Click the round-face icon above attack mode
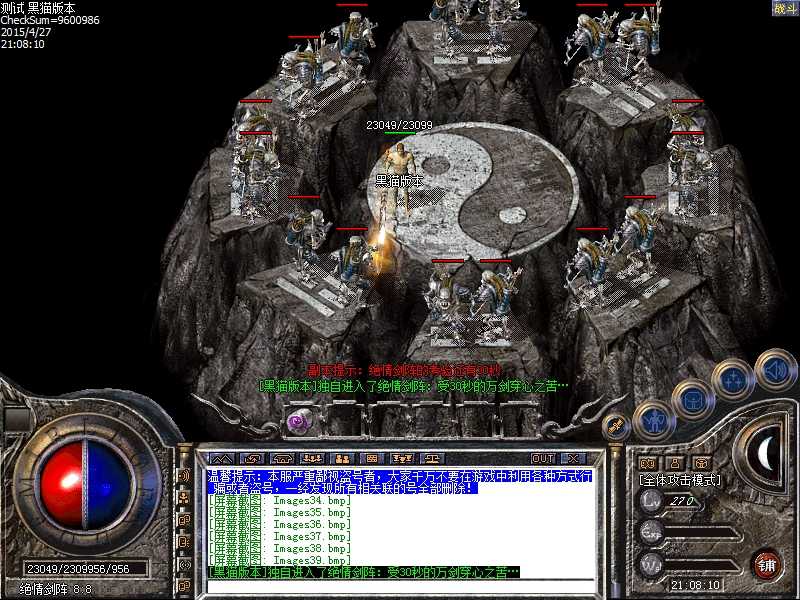Viewport: 800px width, 600px height. pos(702,463)
